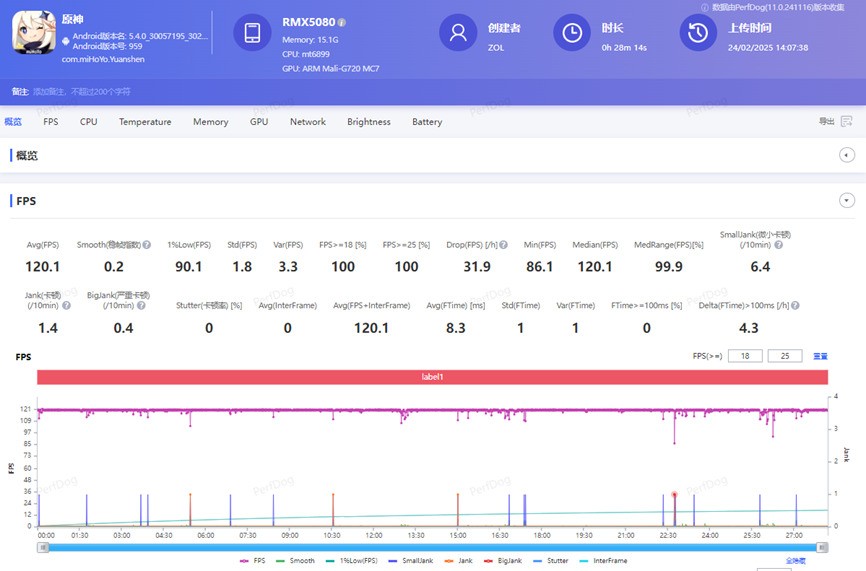Switch to the Temperature tab
866x571 pixels.
[145, 122]
